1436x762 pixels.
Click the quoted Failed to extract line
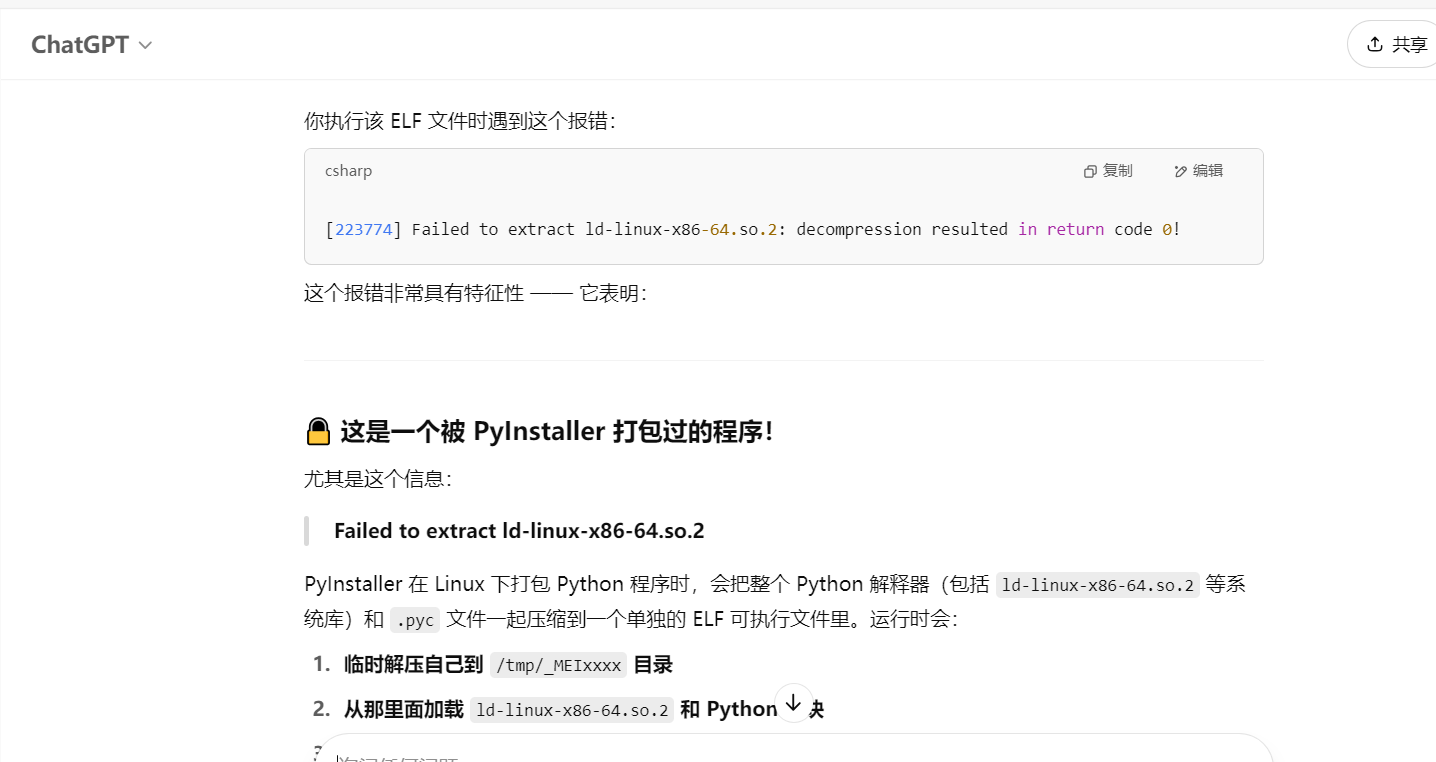(519, 531)
